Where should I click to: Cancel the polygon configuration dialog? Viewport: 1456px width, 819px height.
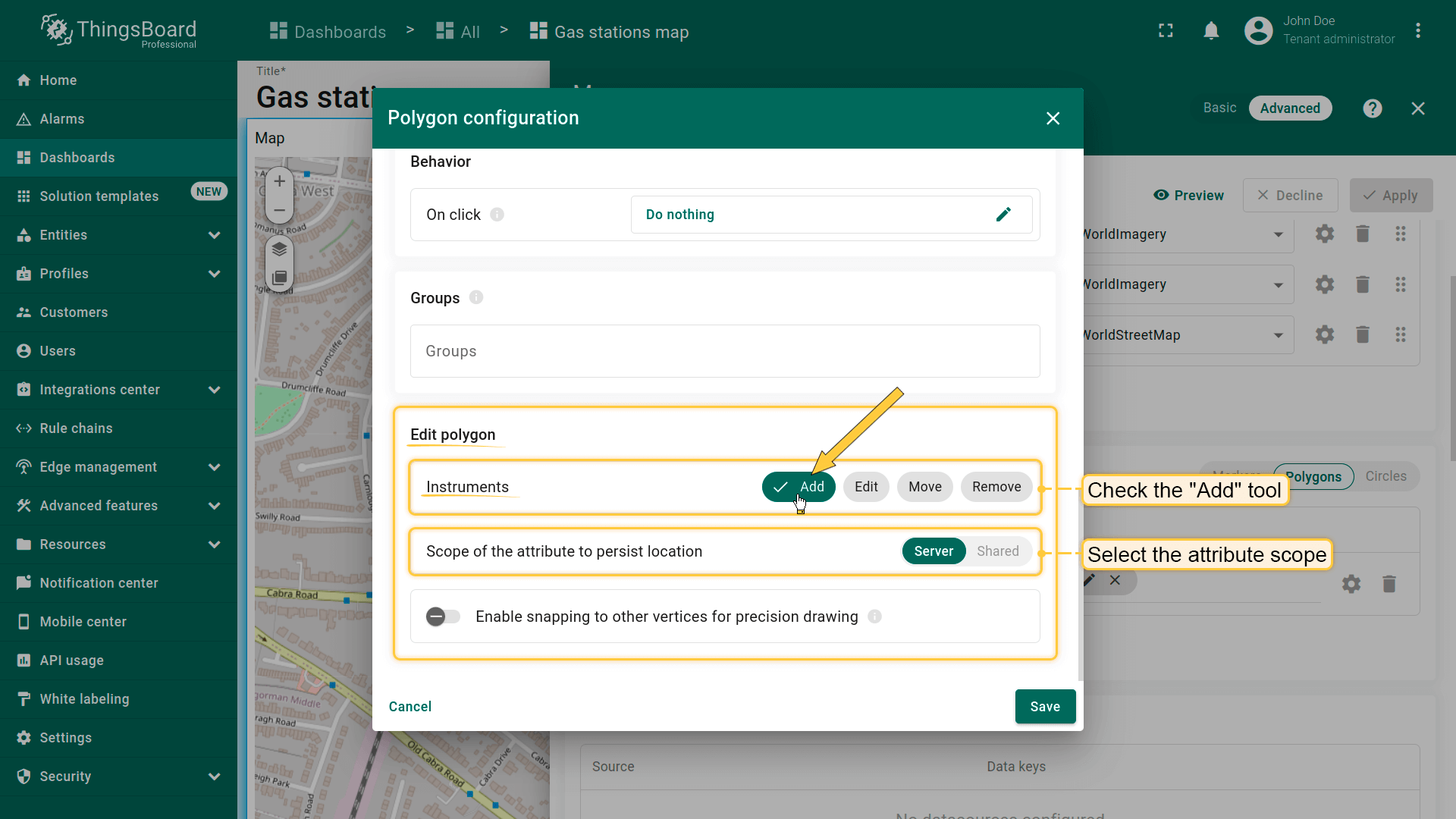(409, 706)
